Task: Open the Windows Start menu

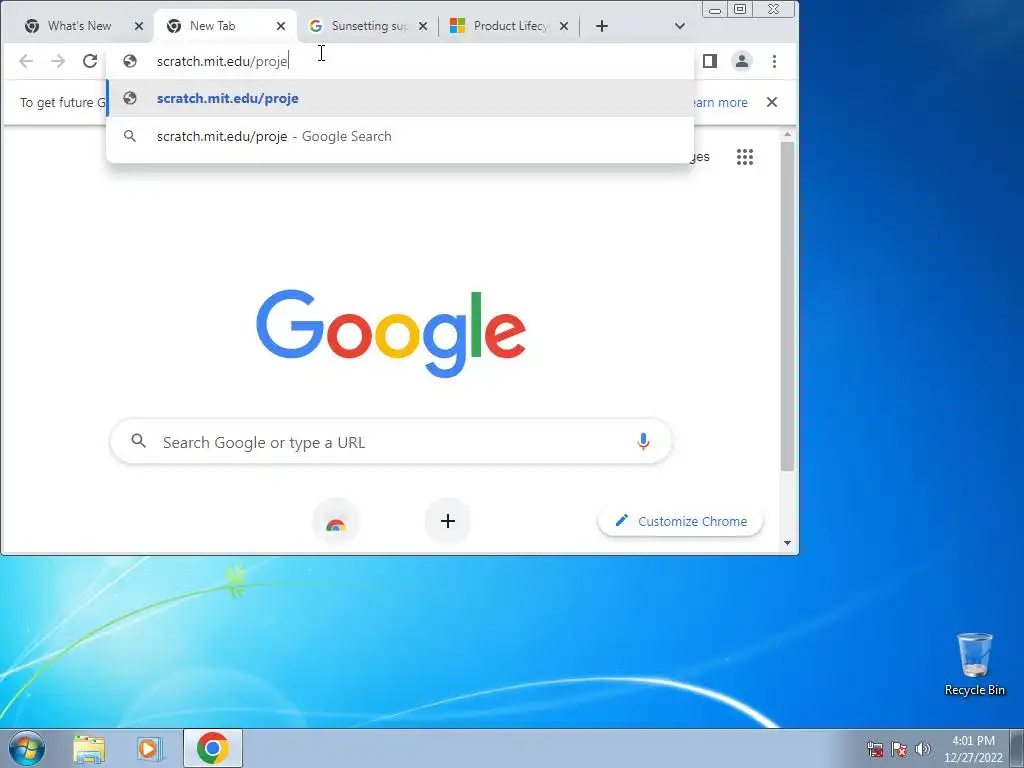Action: (27, 748)
